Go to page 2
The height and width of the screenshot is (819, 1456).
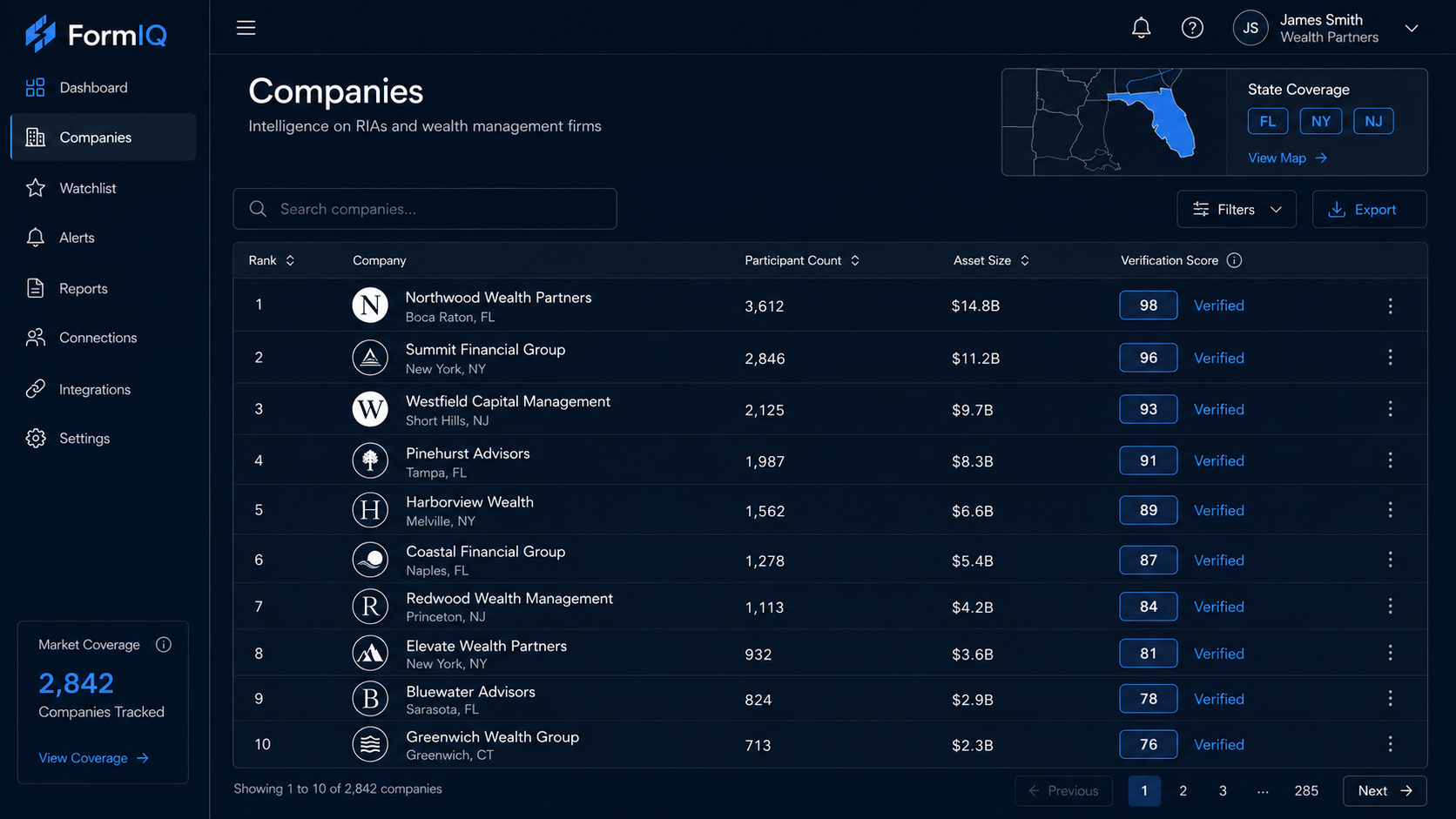click(x=1183, y=790)
